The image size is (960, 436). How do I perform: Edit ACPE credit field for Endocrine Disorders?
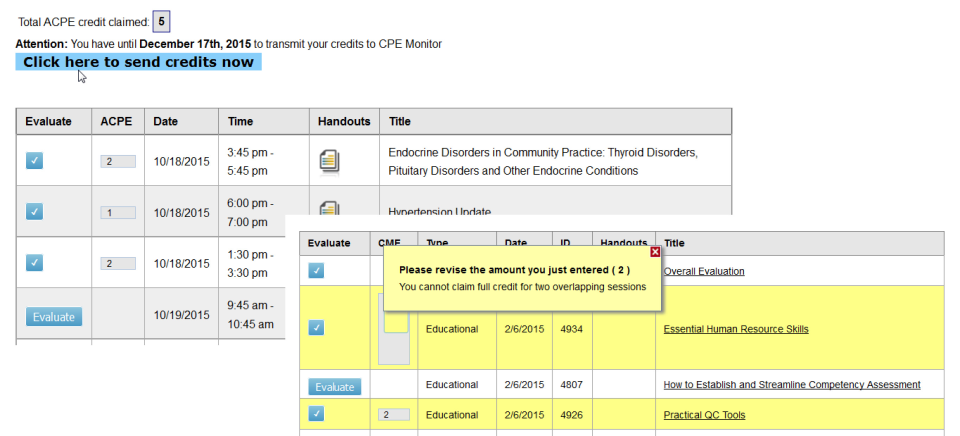117,161
